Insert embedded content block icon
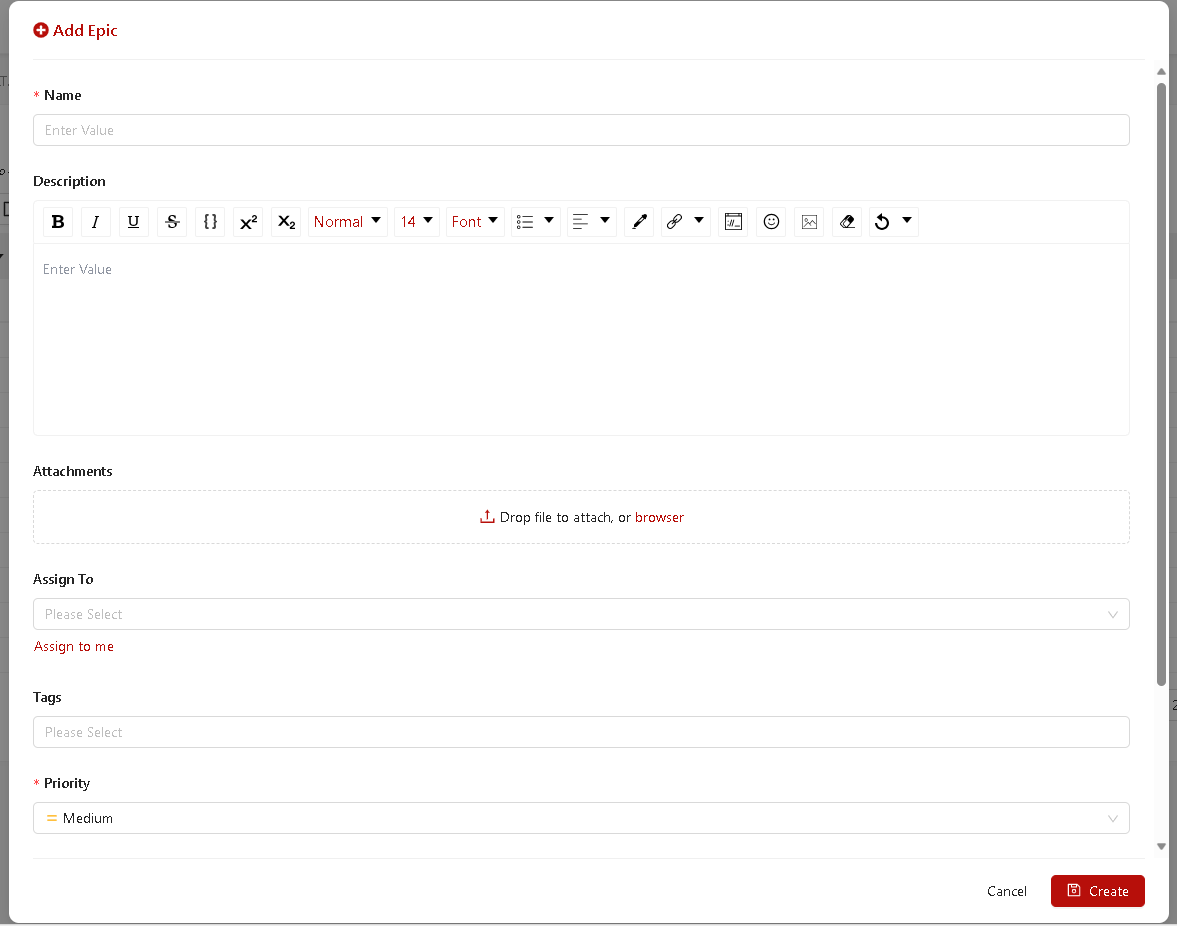1177x926 pixels. pos(733,221)
